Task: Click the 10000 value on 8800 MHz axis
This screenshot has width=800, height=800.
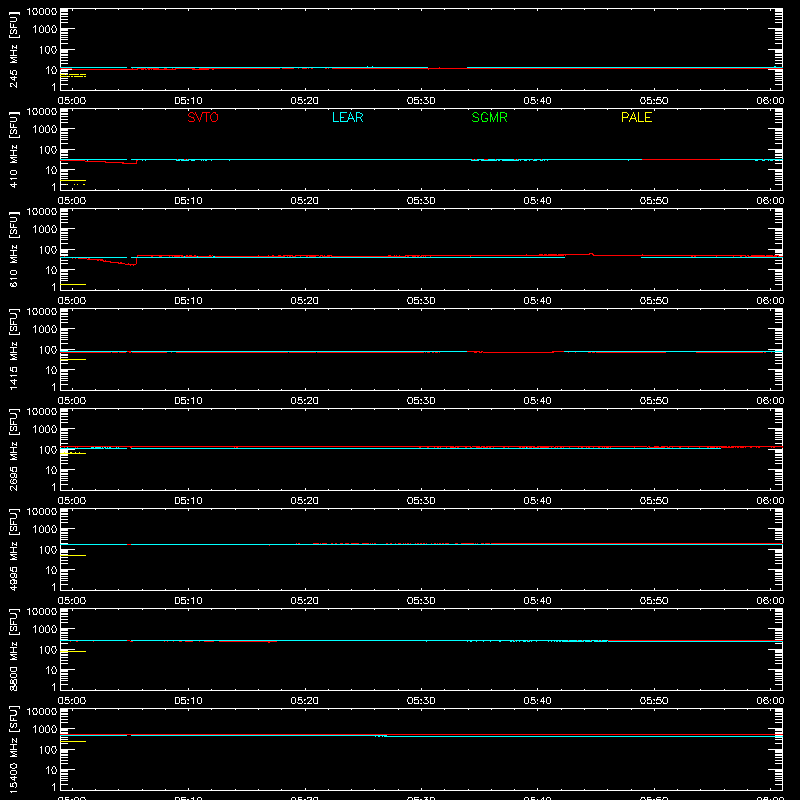Action: click(x=42, y=612)
